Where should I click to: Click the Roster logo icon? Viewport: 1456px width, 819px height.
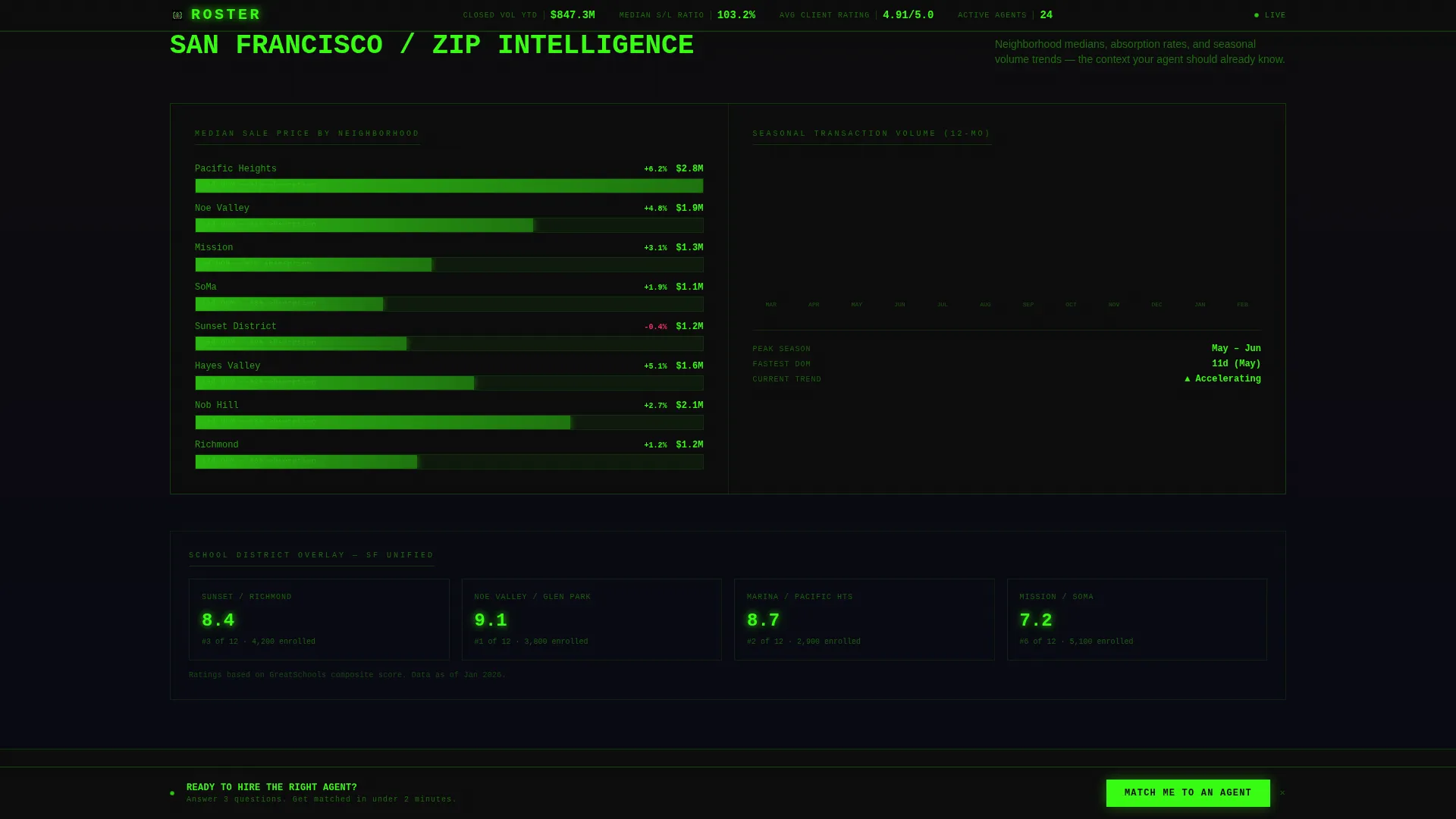[x=177, y=15]
